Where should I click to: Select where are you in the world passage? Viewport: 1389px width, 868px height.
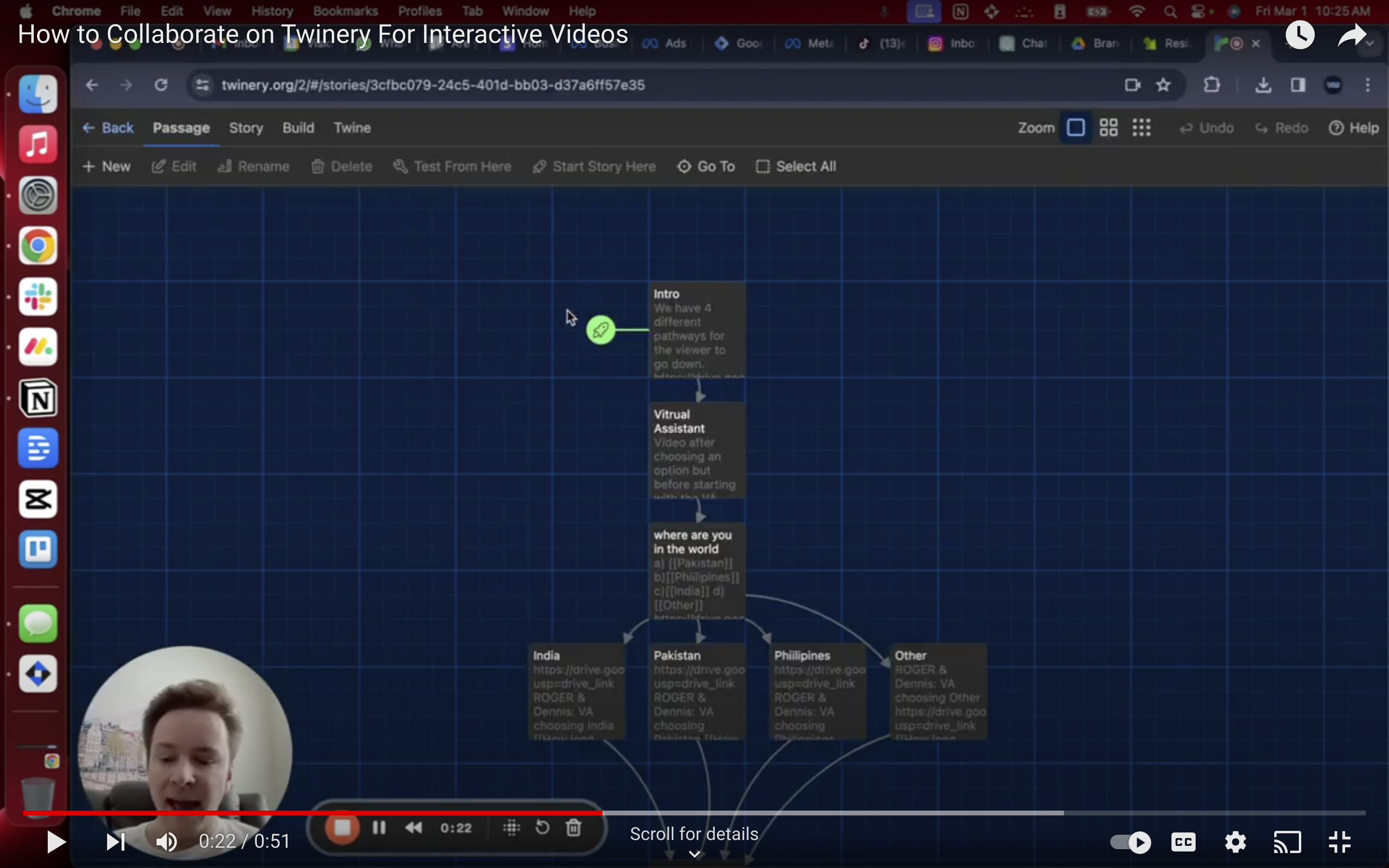(697, 571)
